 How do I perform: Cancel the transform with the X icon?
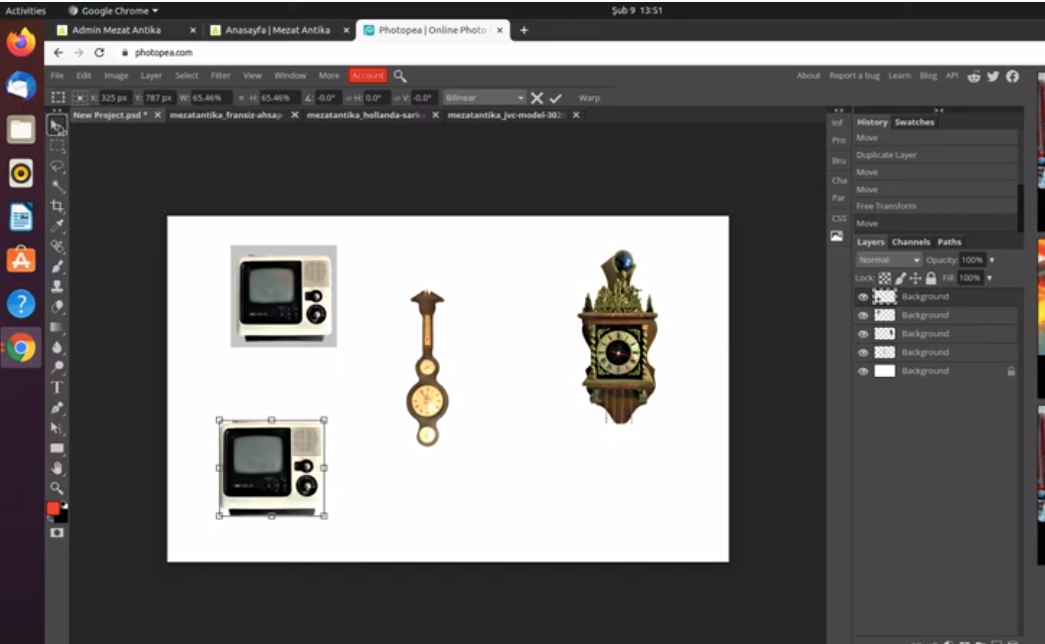[x=537, y=98]
